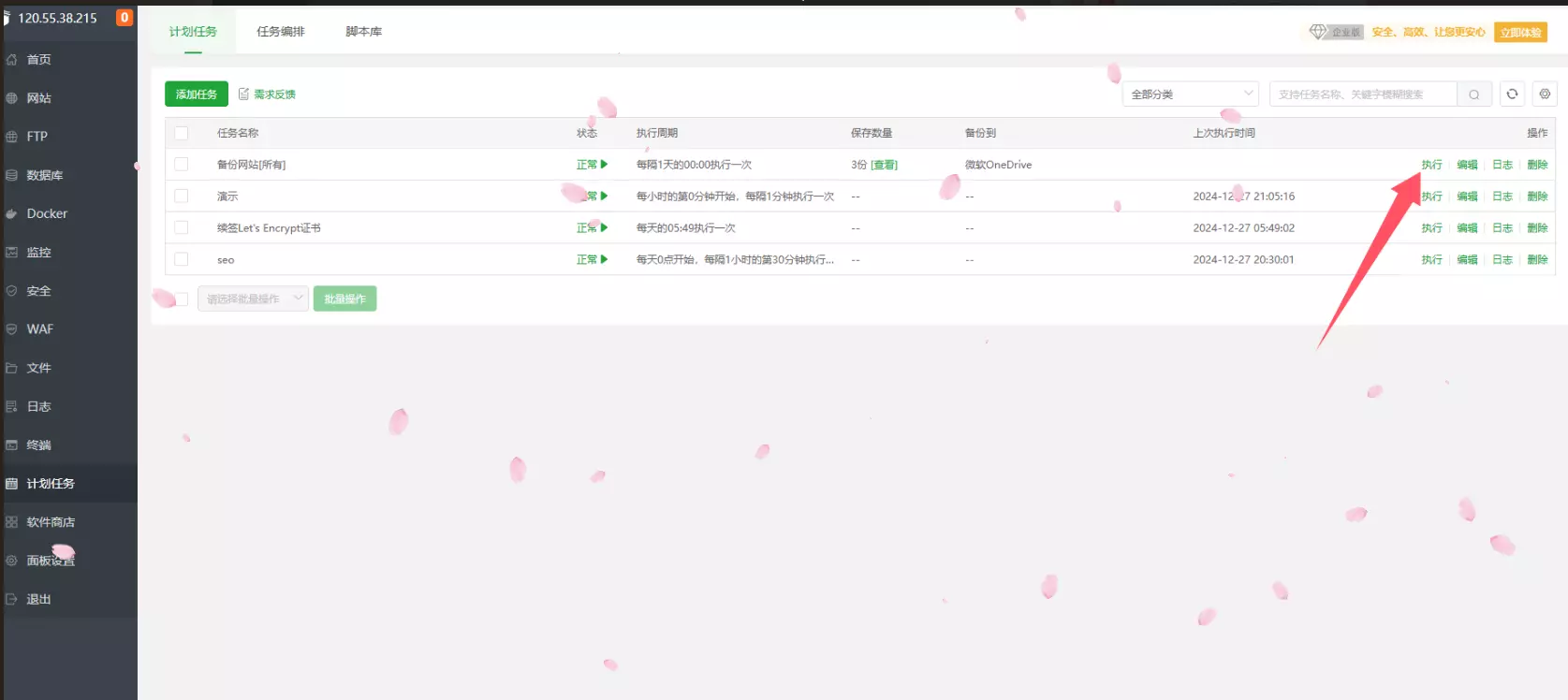Click 编辑 for 备份网站[所有] task
Viewport: 1568px width, 700px height.
pyautogui.click(x=1467, y=165)
